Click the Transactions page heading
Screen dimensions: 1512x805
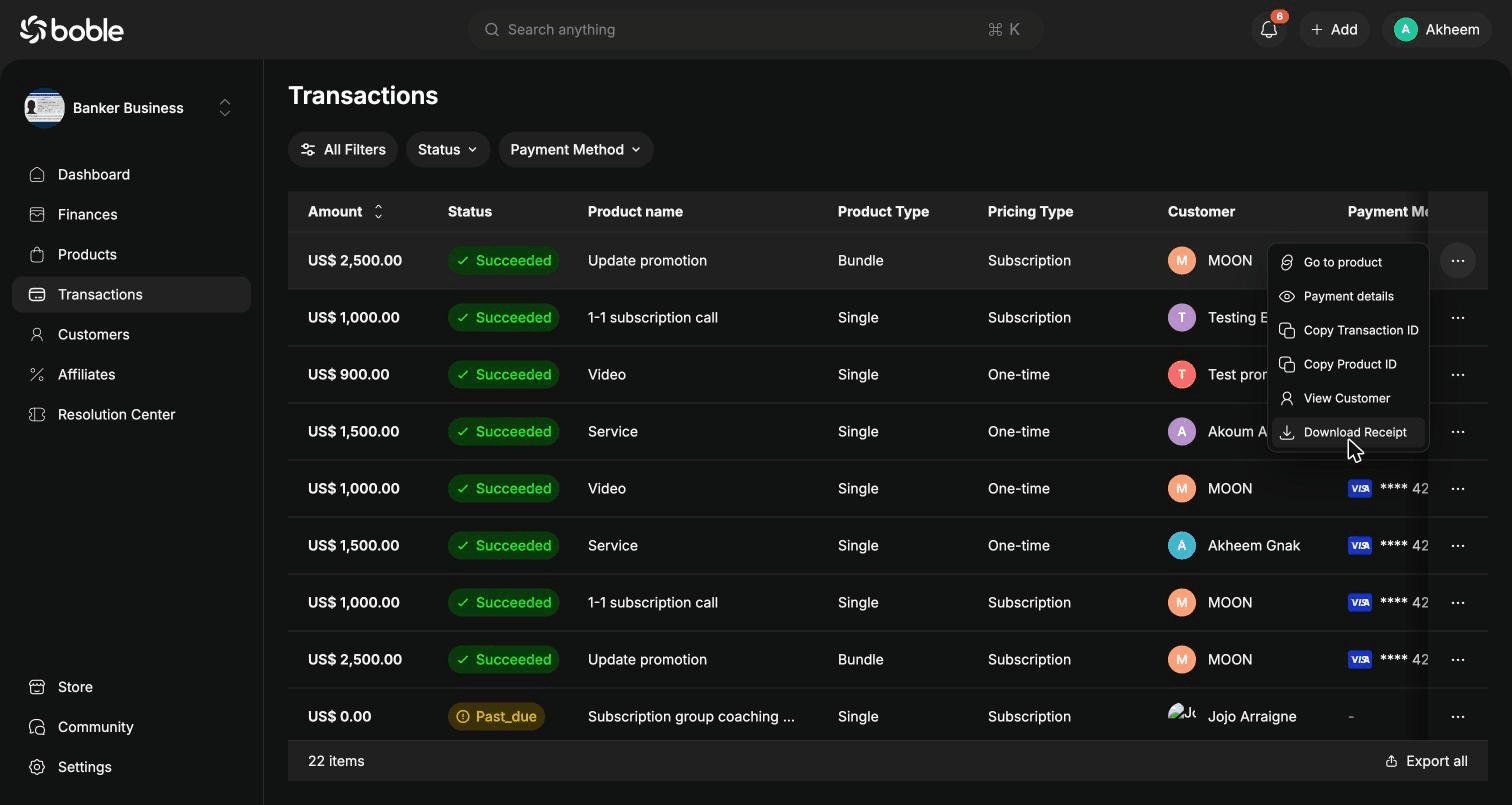click(363, 95)
